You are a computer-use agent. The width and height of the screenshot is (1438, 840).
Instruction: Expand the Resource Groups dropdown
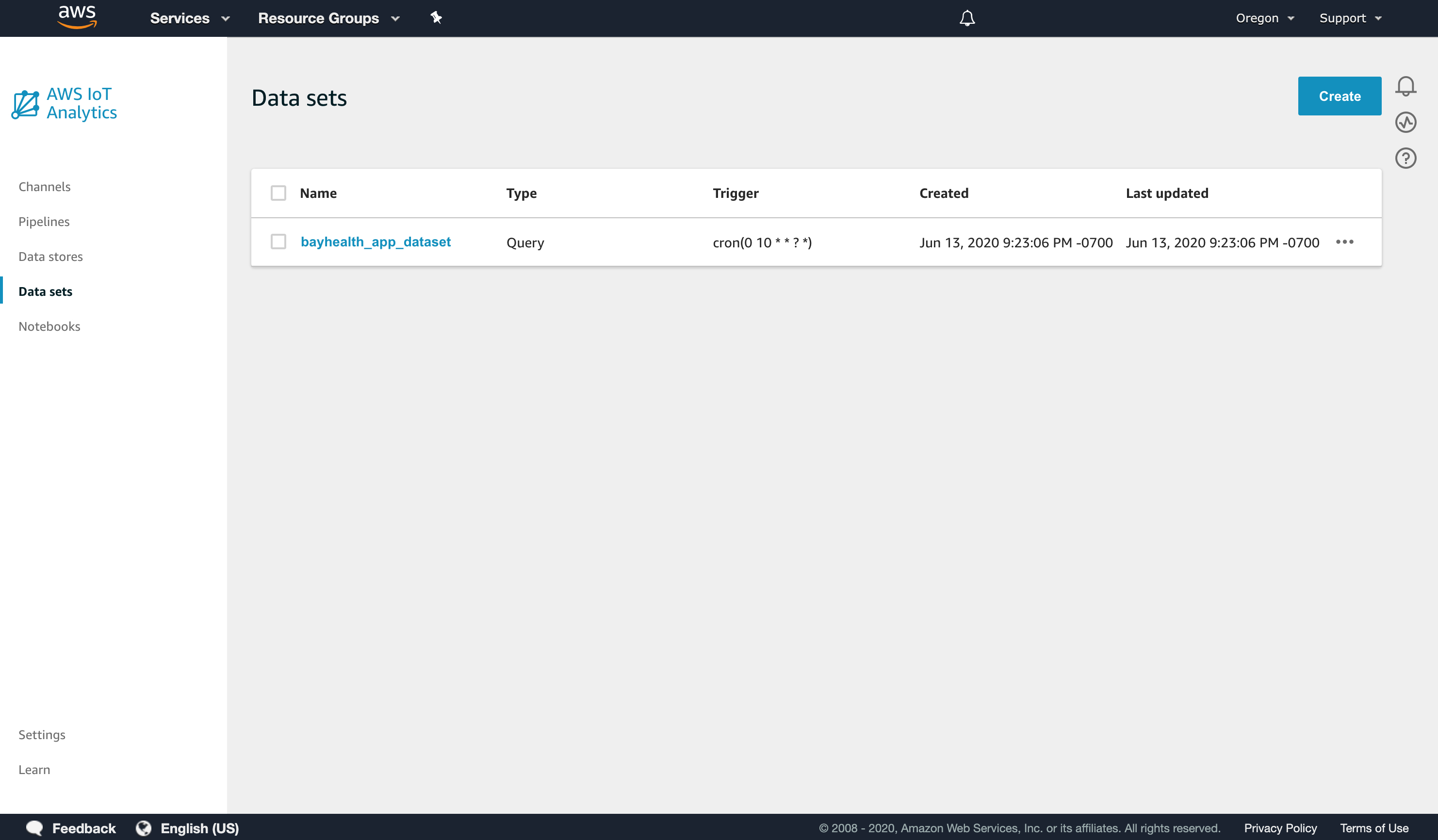[x=328, y=18]
